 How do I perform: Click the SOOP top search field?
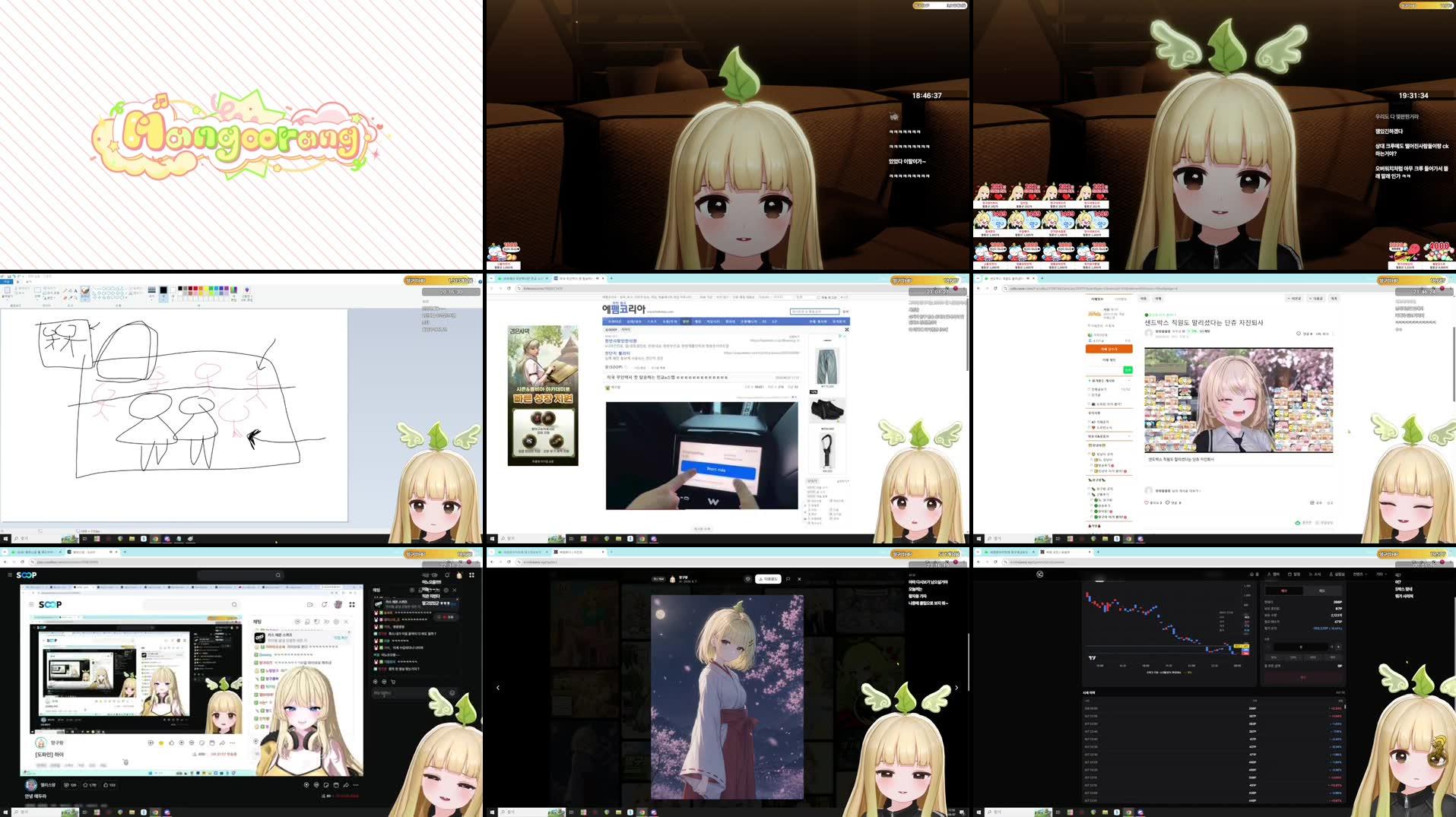click(x=240, y=575)
